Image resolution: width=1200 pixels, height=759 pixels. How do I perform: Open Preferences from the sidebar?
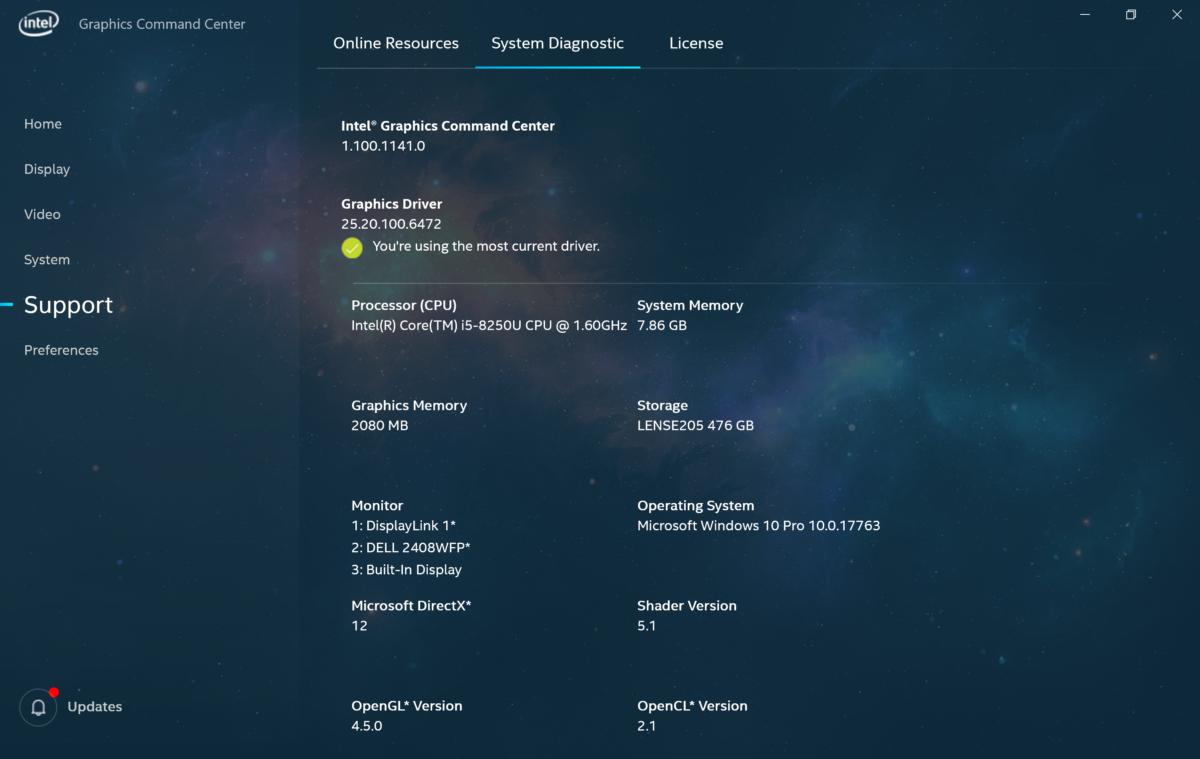61,350
